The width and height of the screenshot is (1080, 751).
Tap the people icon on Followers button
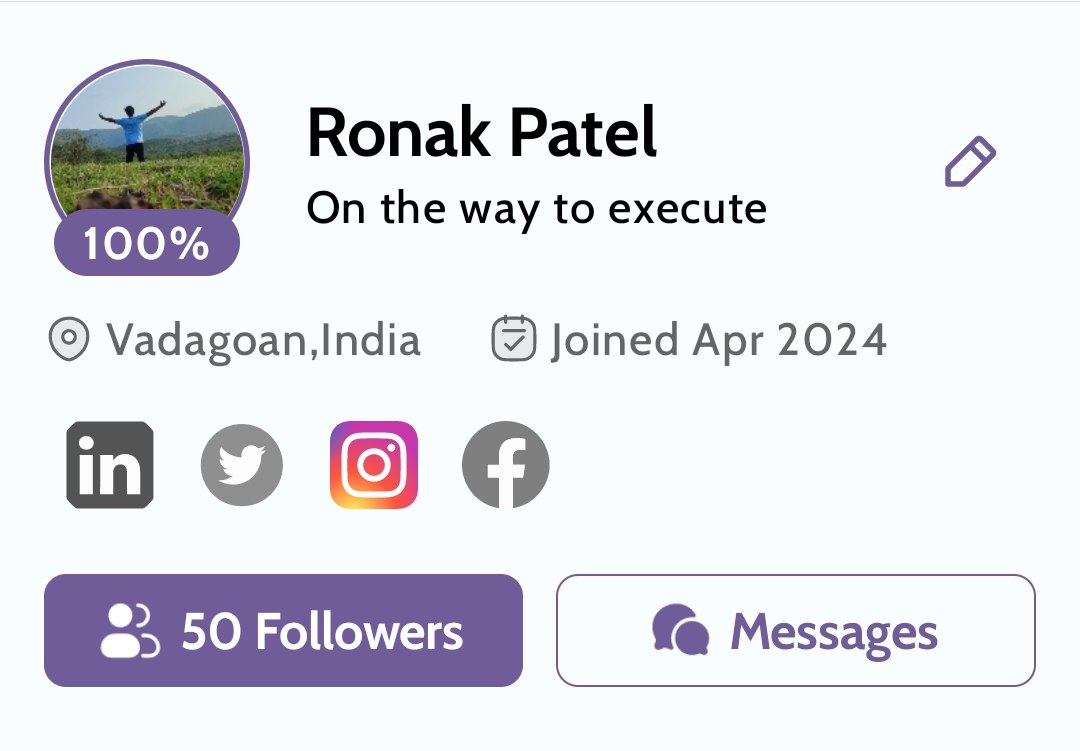point(130,631)
